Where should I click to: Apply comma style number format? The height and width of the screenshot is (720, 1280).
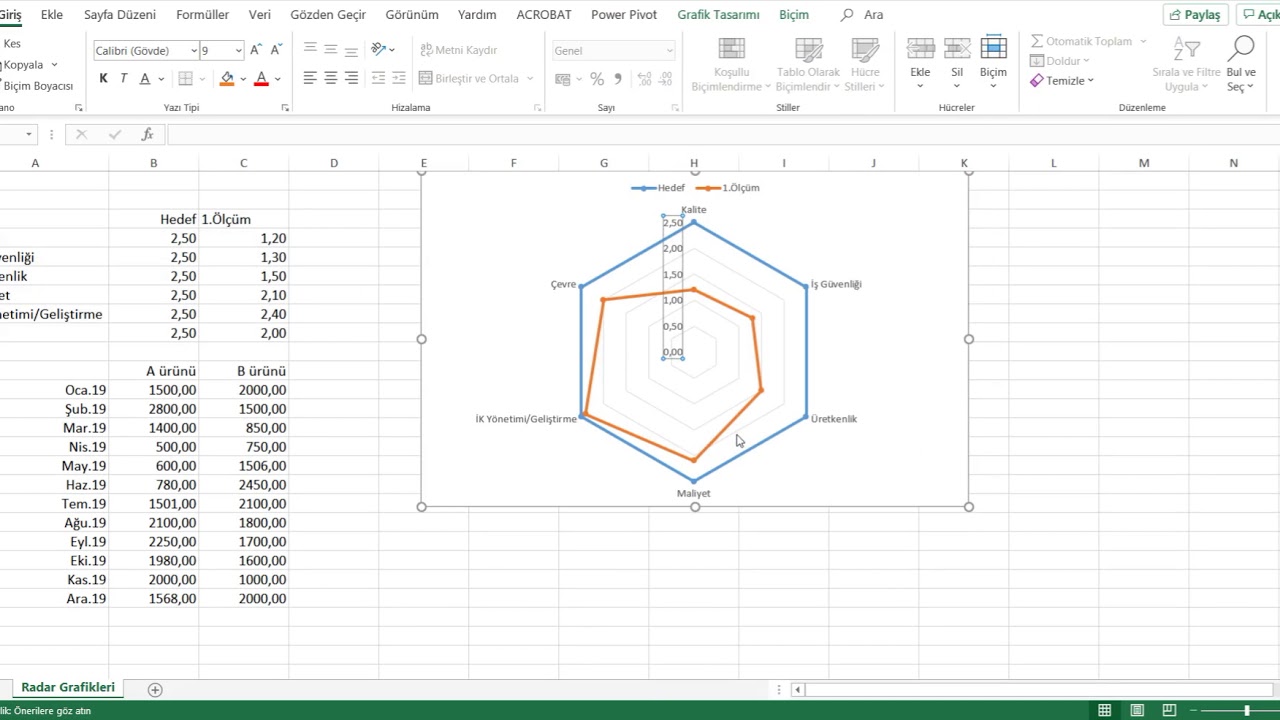(618, 79)
